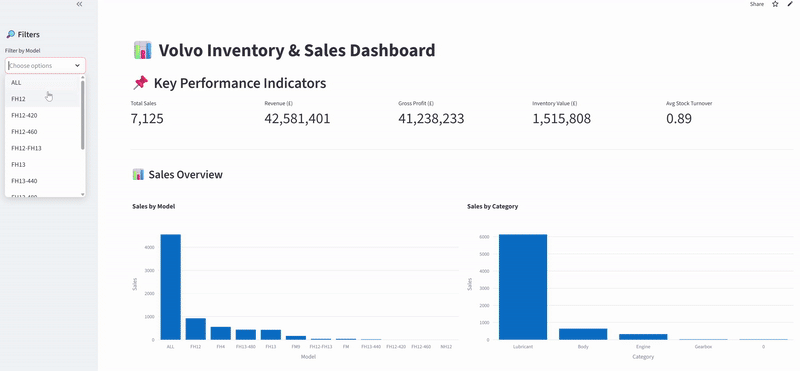Click the Gross Profit value 41,238,233
The image size is (800, 371).
pyautogui.click(x=431, y=119)
